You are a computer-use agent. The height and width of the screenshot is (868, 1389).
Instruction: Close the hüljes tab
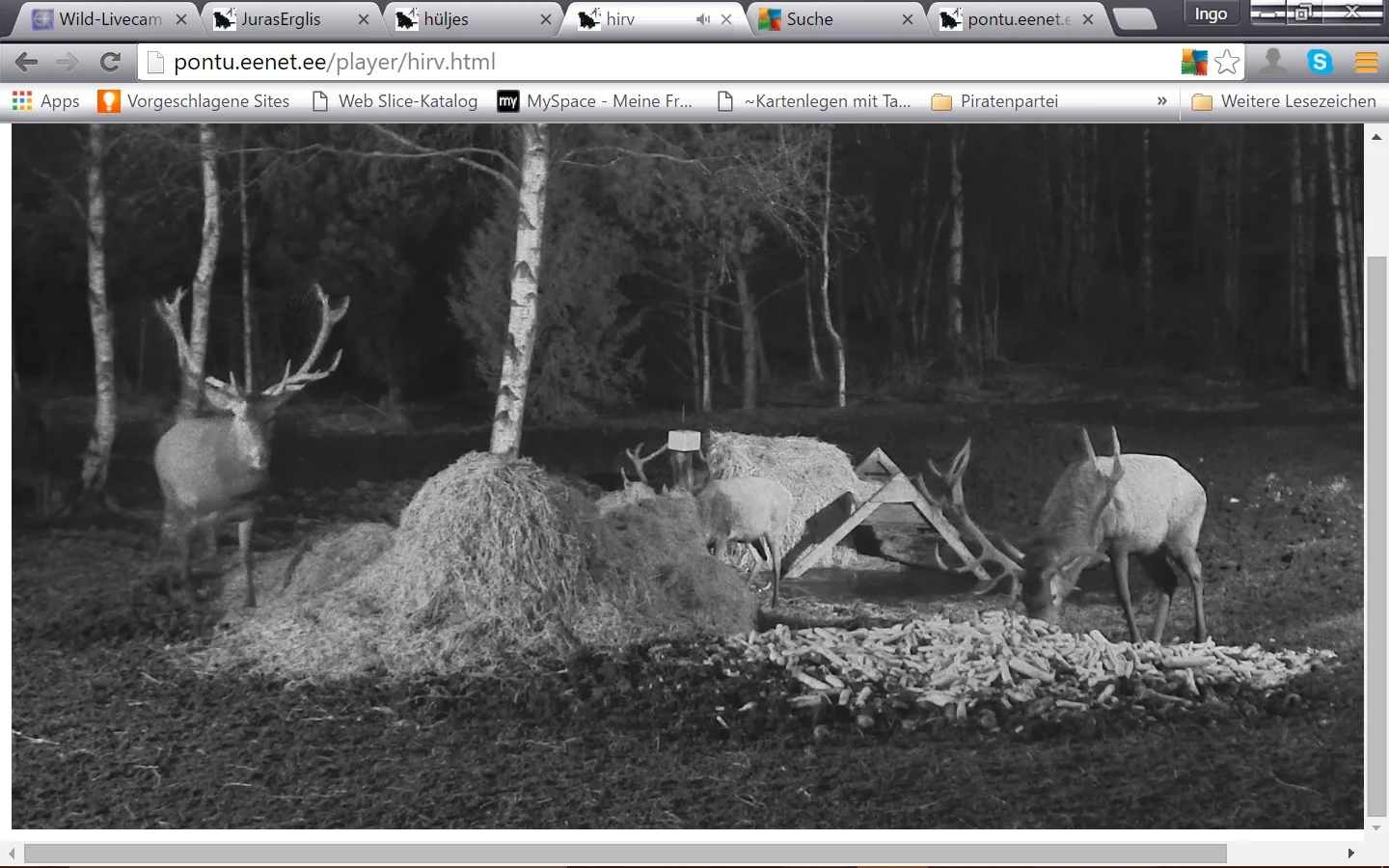click(x=546, y=19)
